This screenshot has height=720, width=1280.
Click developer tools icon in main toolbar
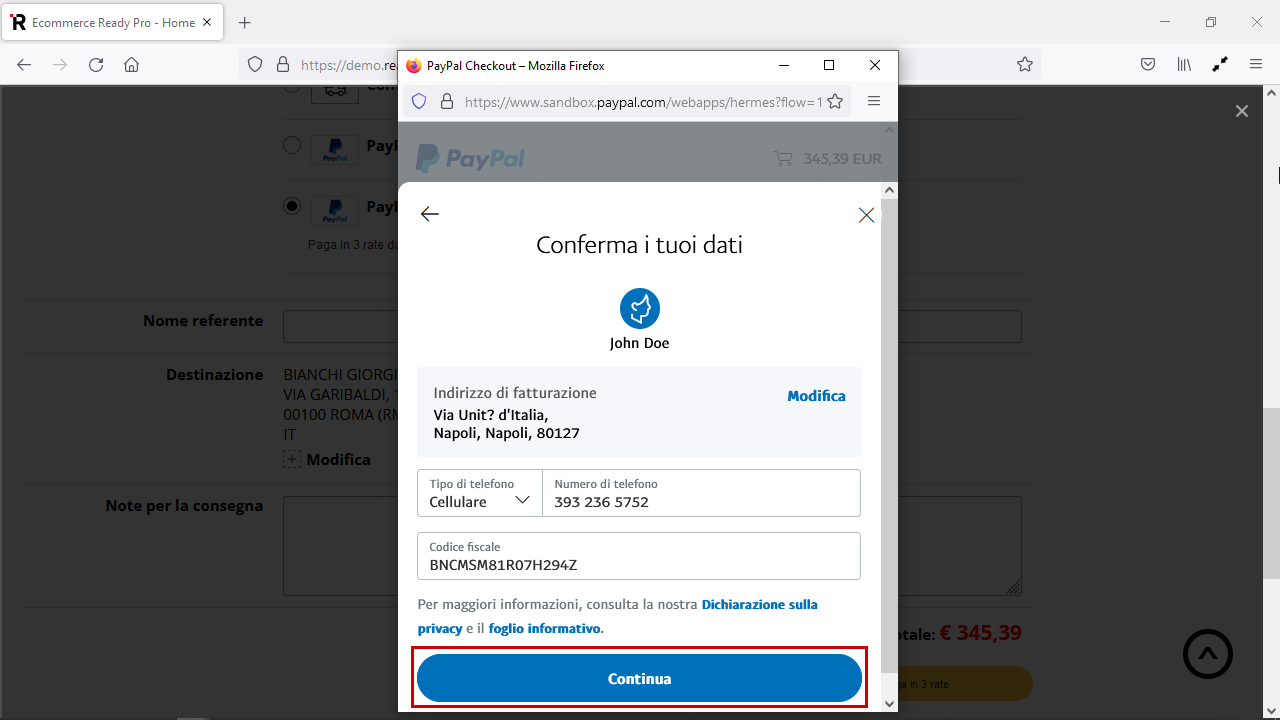(x=1220, y=64)
